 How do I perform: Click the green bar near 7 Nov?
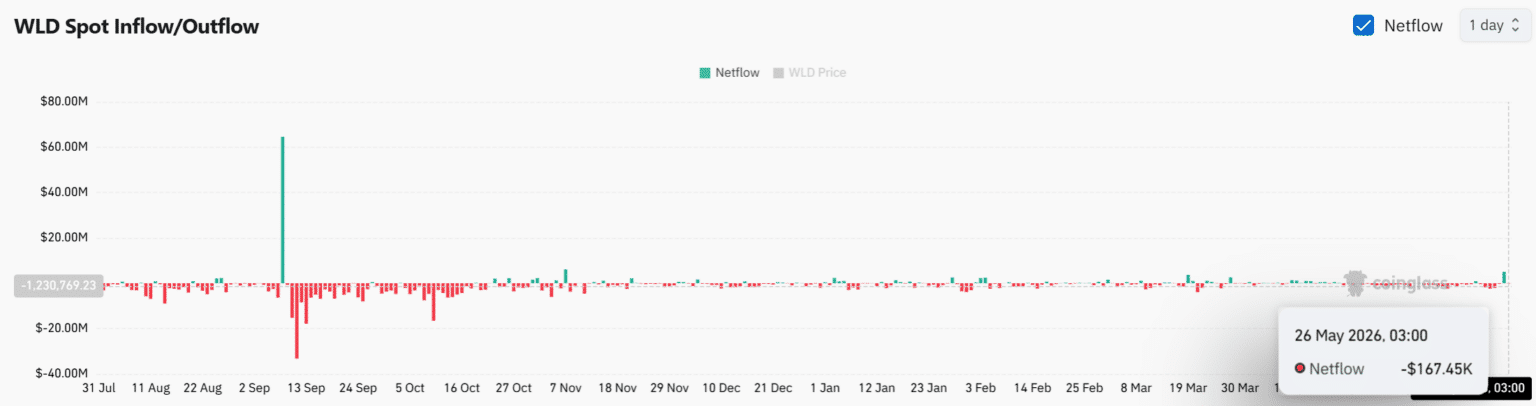click(566, 276)
